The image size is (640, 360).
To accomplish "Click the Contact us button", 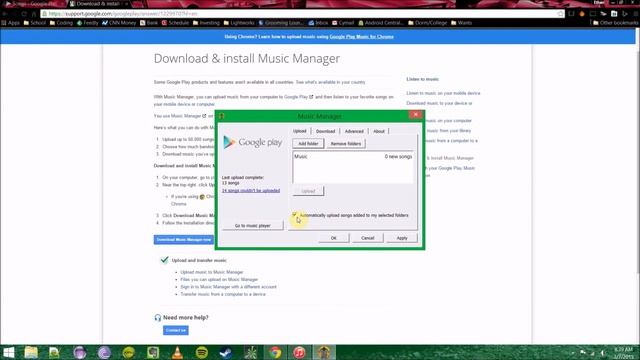I will click(x=176, y=330).
